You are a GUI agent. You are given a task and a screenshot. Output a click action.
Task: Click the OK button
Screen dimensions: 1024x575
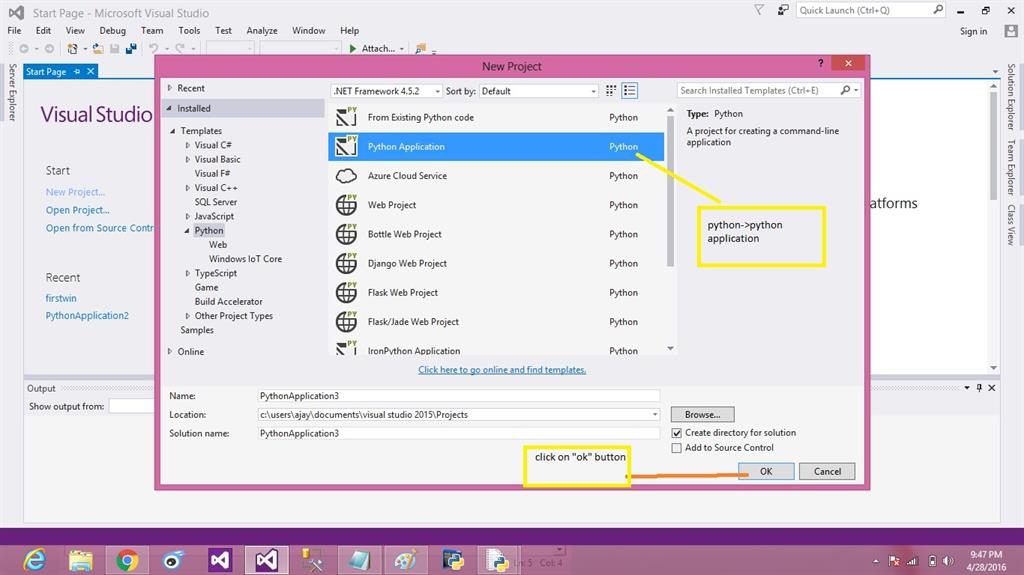766,471
